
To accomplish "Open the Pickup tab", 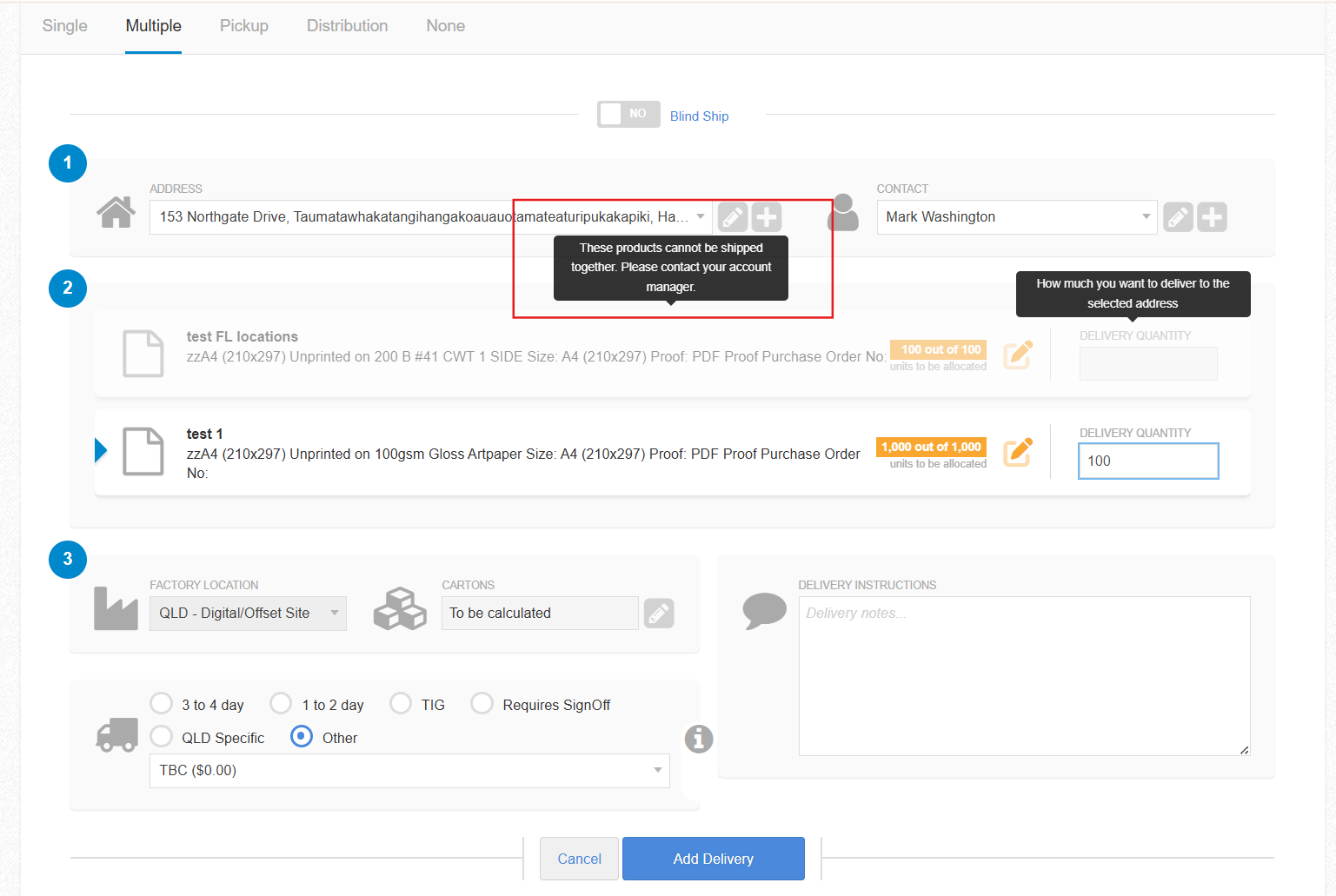I will coord(244,26).
